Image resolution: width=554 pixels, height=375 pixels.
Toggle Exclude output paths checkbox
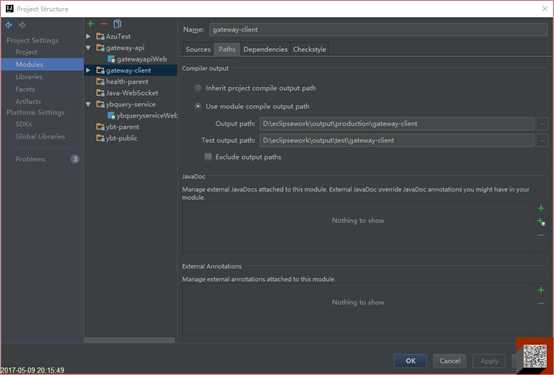208,157
